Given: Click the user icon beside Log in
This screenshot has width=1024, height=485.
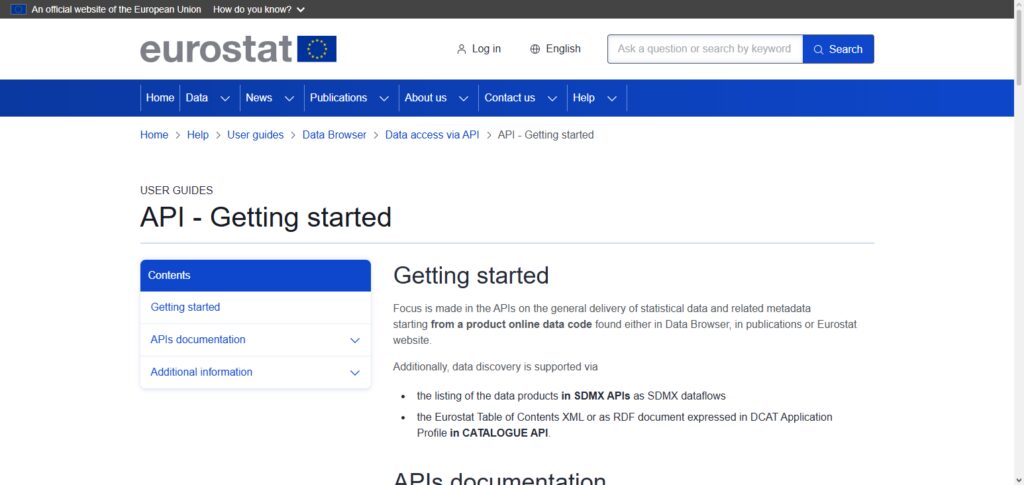Looking at the screenshot, I should click(461, 49).
